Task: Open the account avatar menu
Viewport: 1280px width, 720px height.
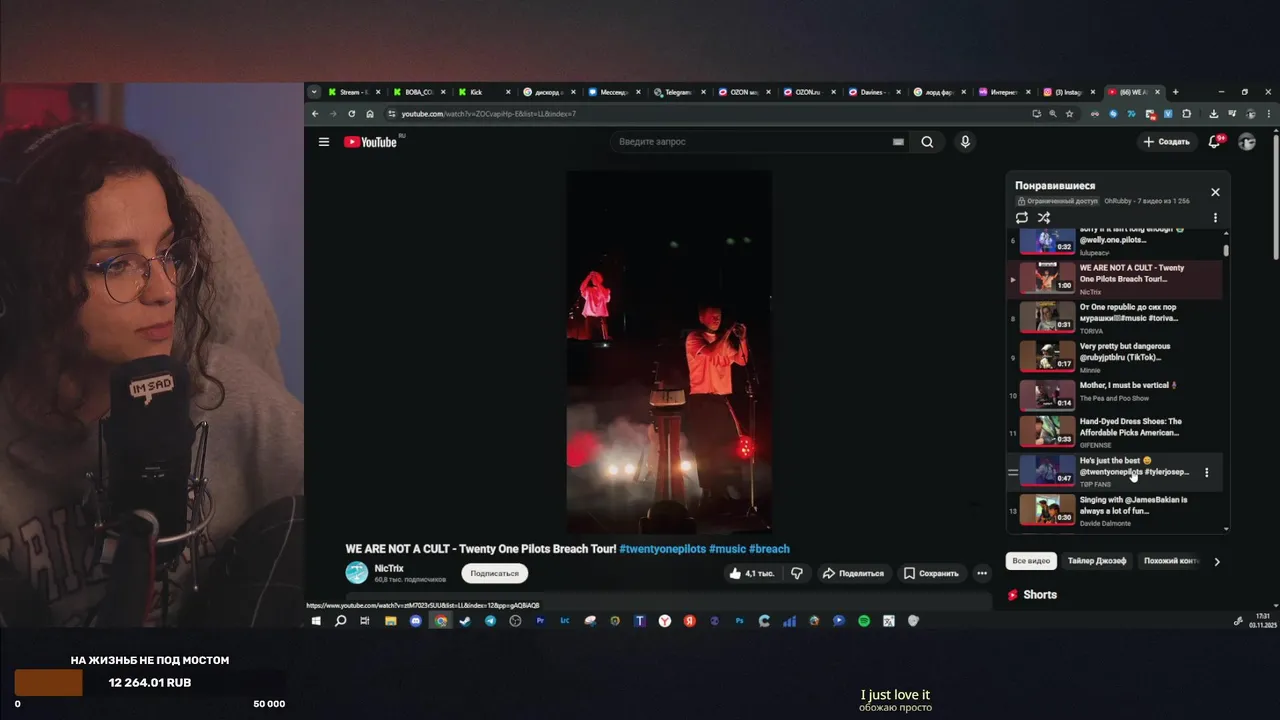Action: 1247,142
